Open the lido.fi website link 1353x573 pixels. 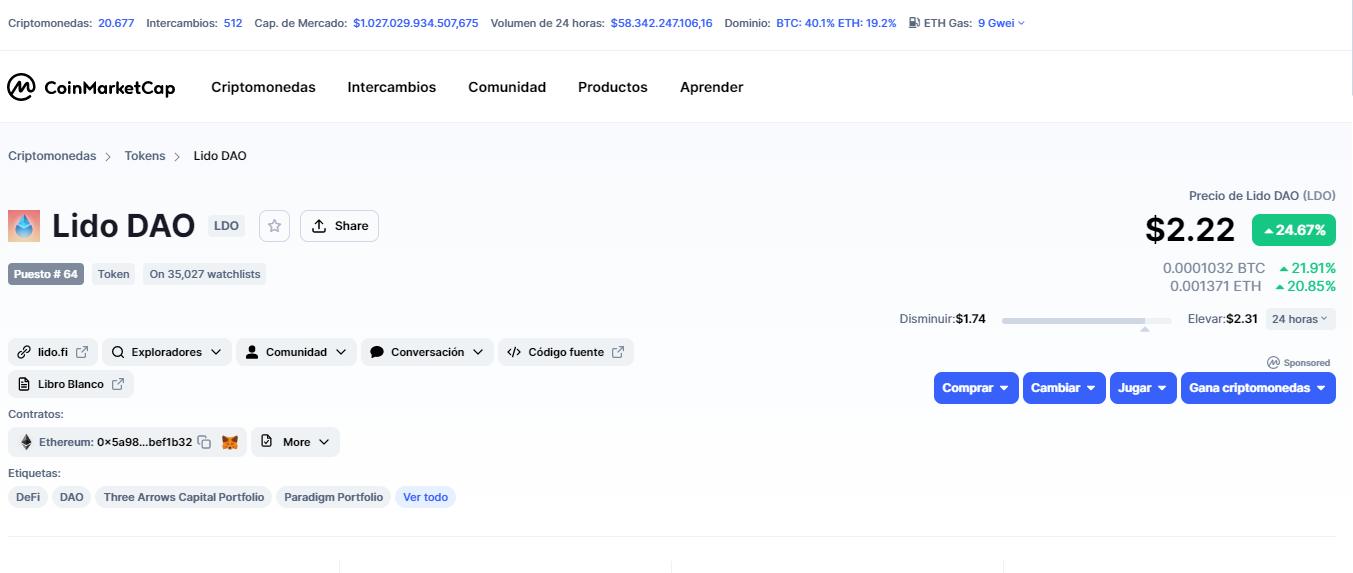click(53, 352)
